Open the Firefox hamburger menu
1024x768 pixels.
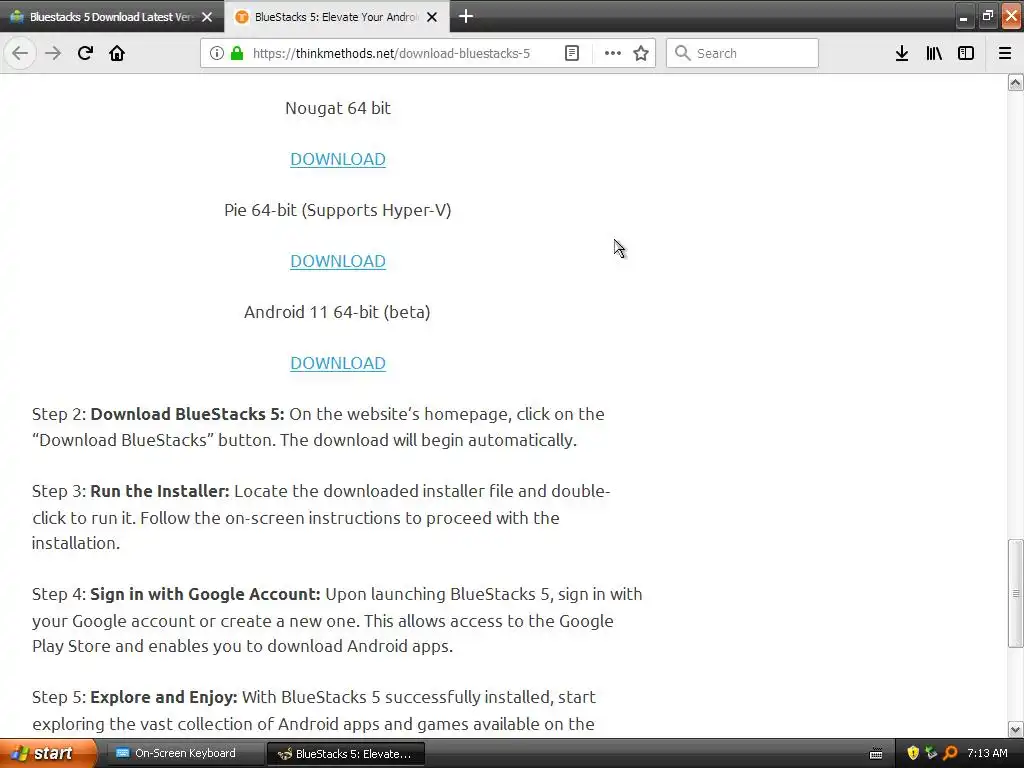[x=1005, y=53]
